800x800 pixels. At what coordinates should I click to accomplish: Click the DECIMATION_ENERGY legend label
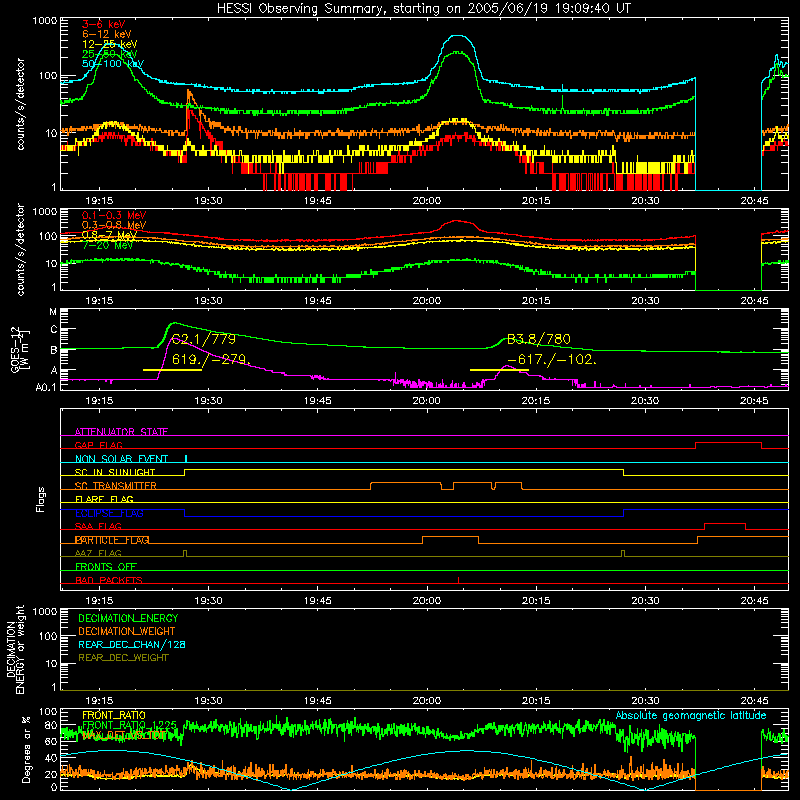tap(128, 618)
